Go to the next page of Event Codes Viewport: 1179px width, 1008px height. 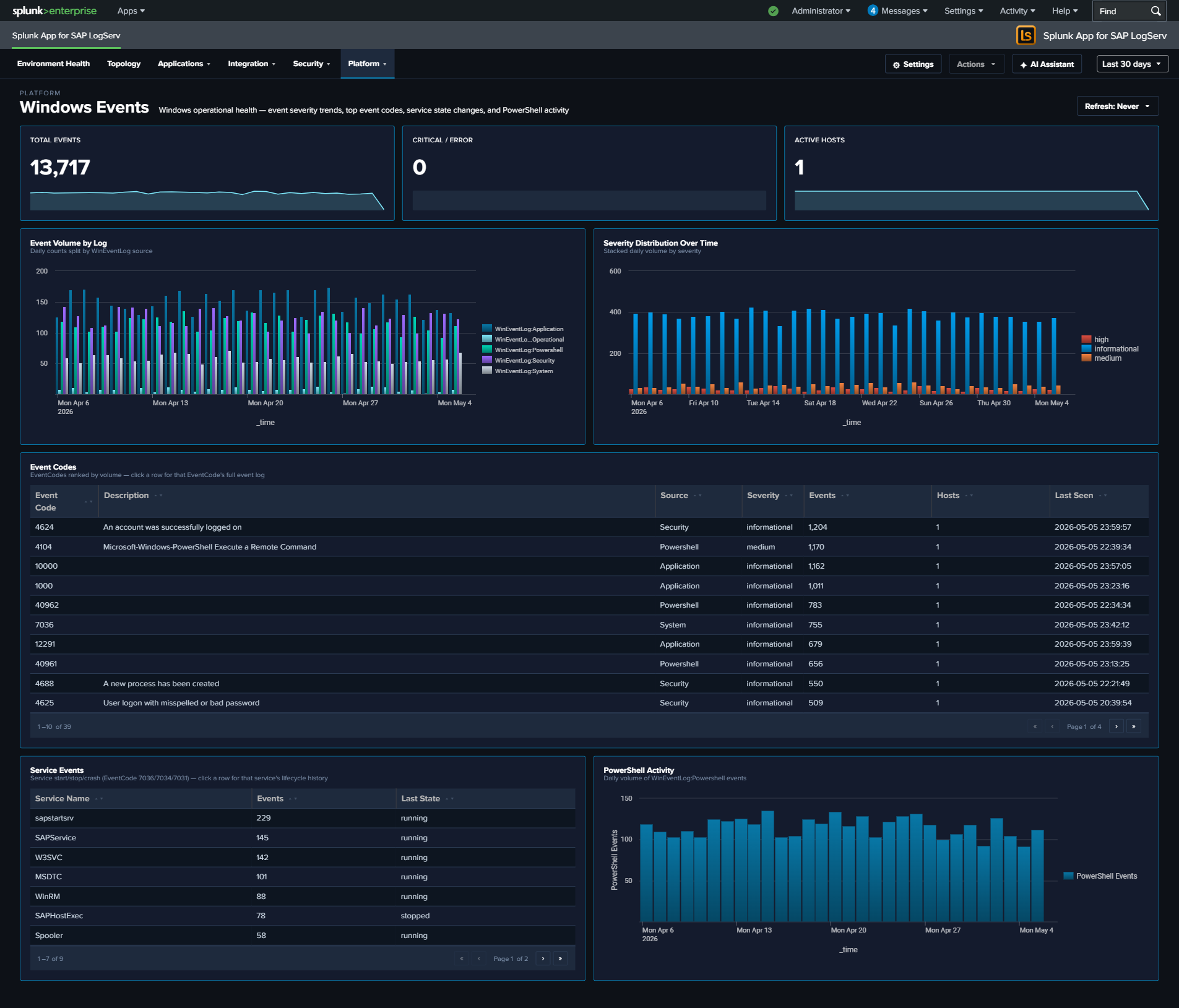coord(1116,726)
